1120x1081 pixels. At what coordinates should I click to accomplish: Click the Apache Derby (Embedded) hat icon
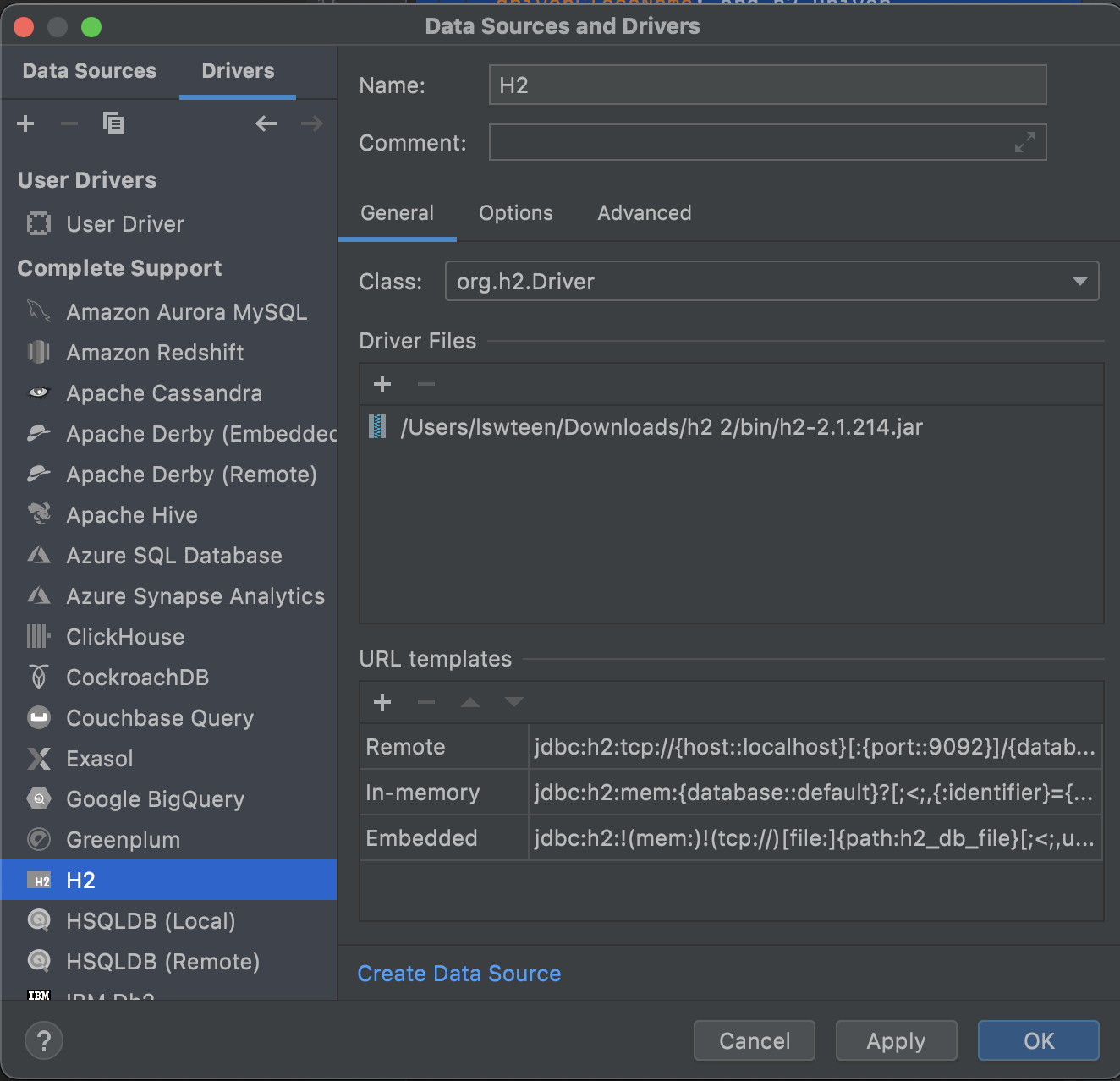tap(39, 434)
